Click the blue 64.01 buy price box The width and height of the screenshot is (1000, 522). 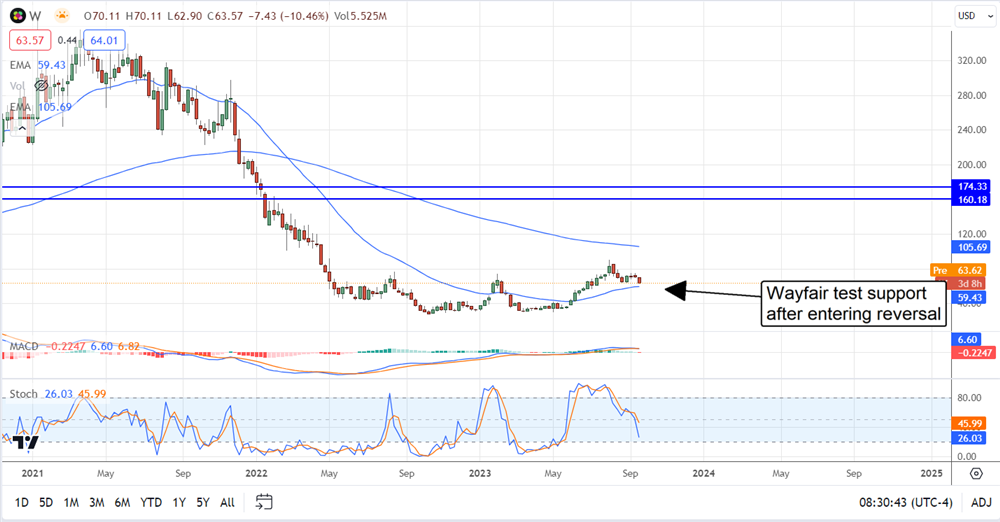104,40
